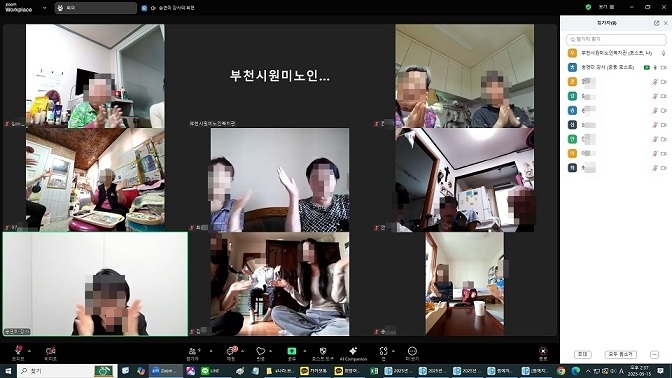Expand the share options caret
Viewport: 672px width, 378px height.
click(305, 351)
